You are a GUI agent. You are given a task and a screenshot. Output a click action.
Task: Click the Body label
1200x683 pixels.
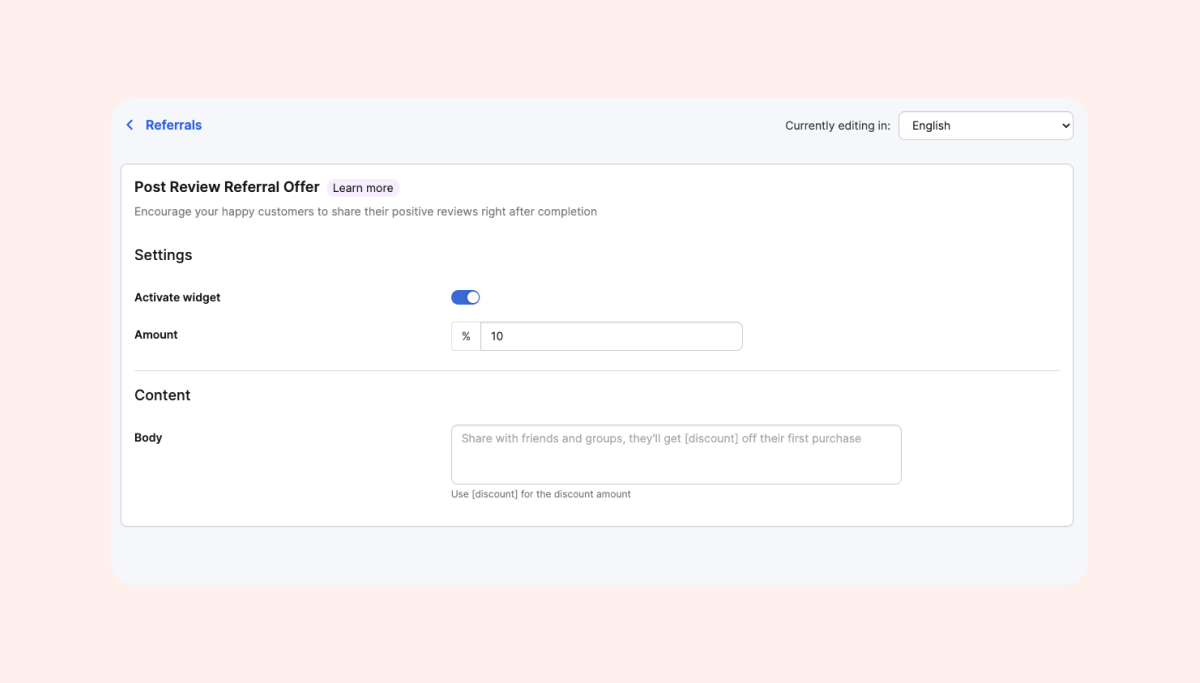tap(148, 438)
